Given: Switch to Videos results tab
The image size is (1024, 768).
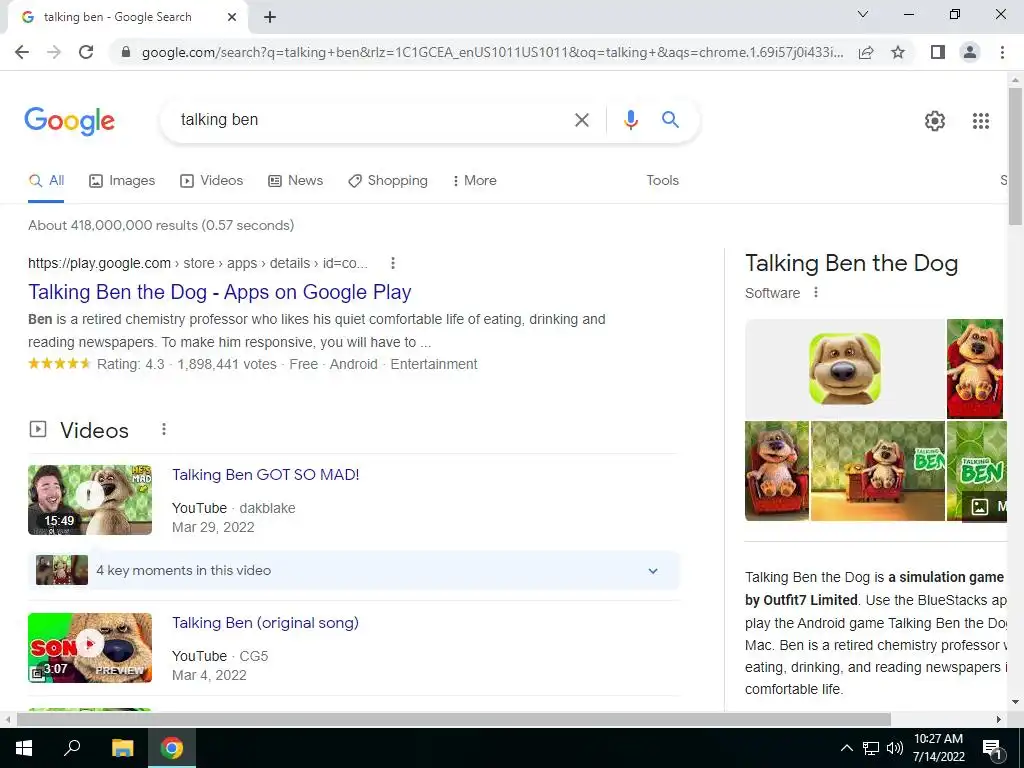Looking at the screenshot, I should pos(212,181).
